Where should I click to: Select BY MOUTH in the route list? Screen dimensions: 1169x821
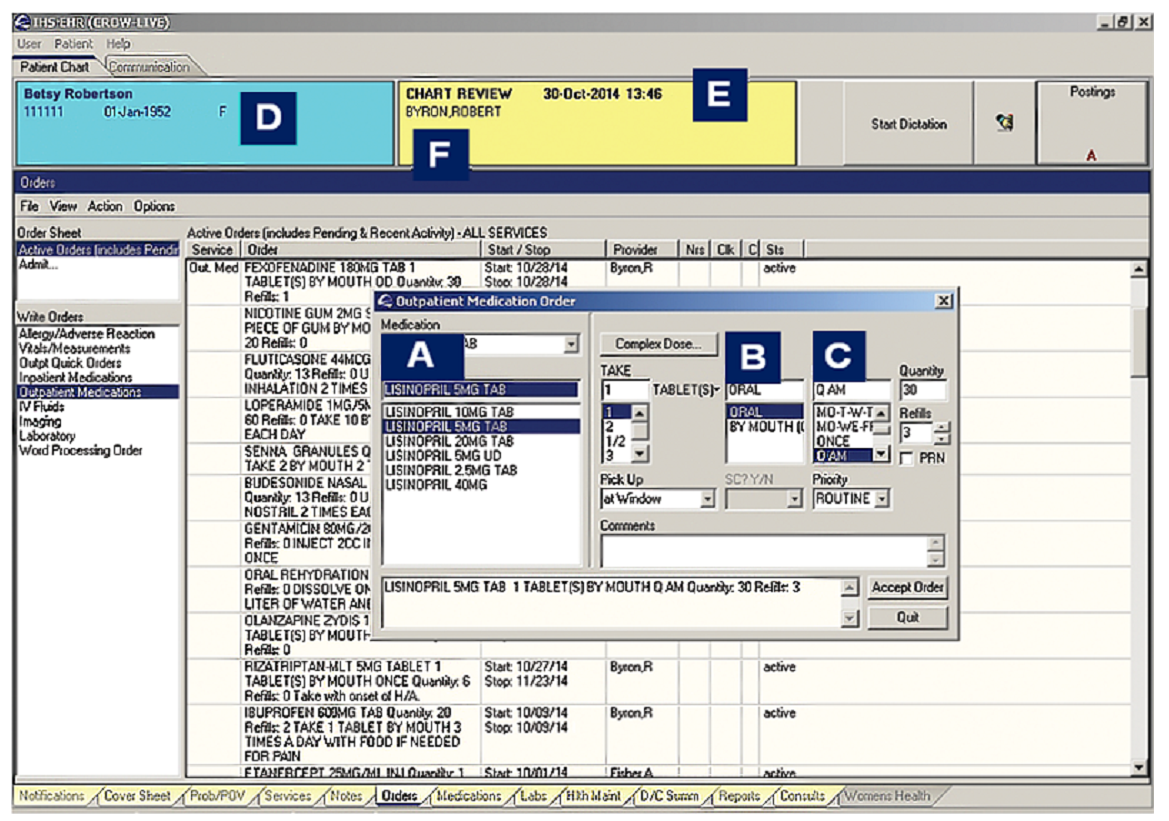coord(766,427)
